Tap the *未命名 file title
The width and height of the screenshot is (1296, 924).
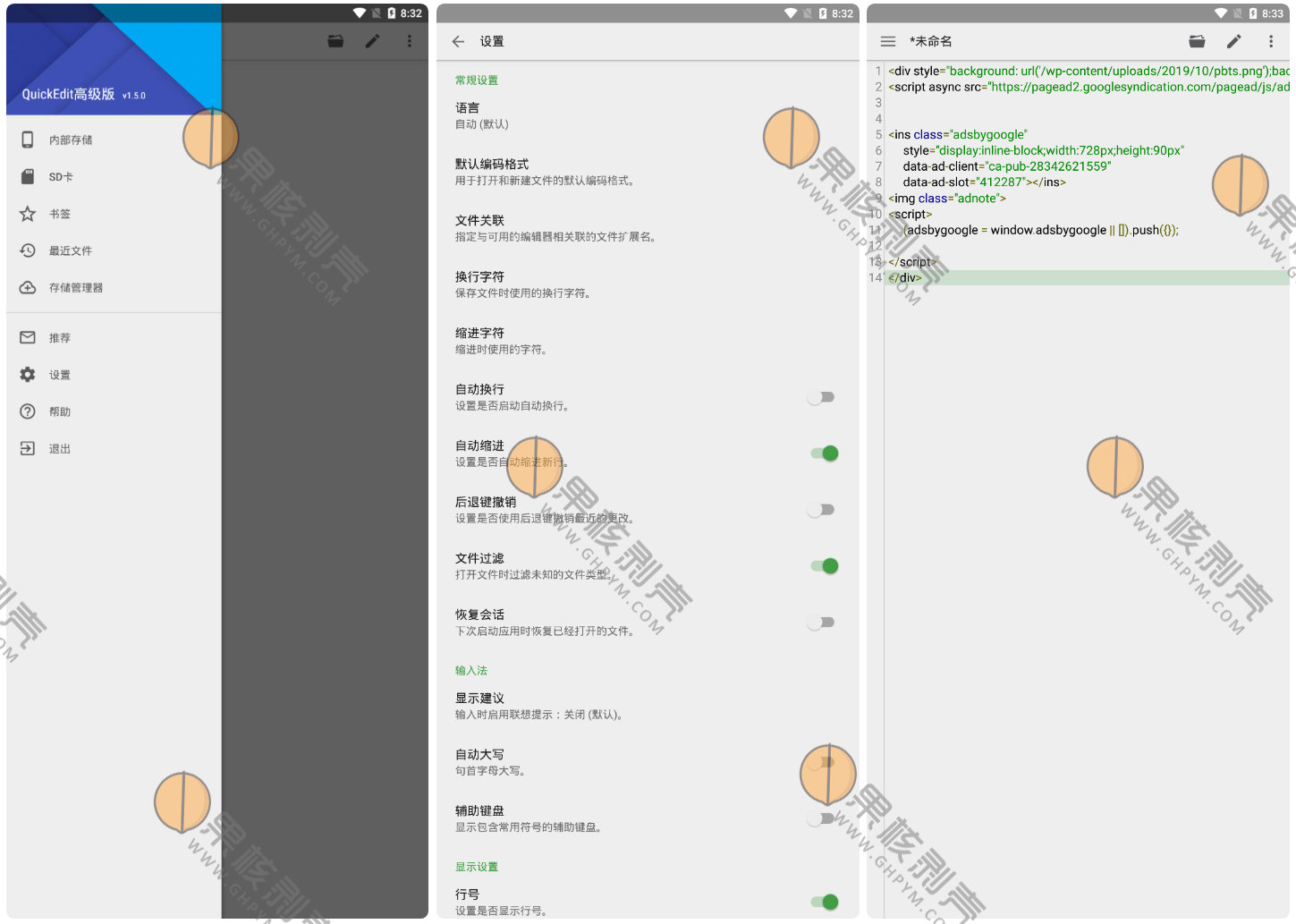tap(931, 41)
